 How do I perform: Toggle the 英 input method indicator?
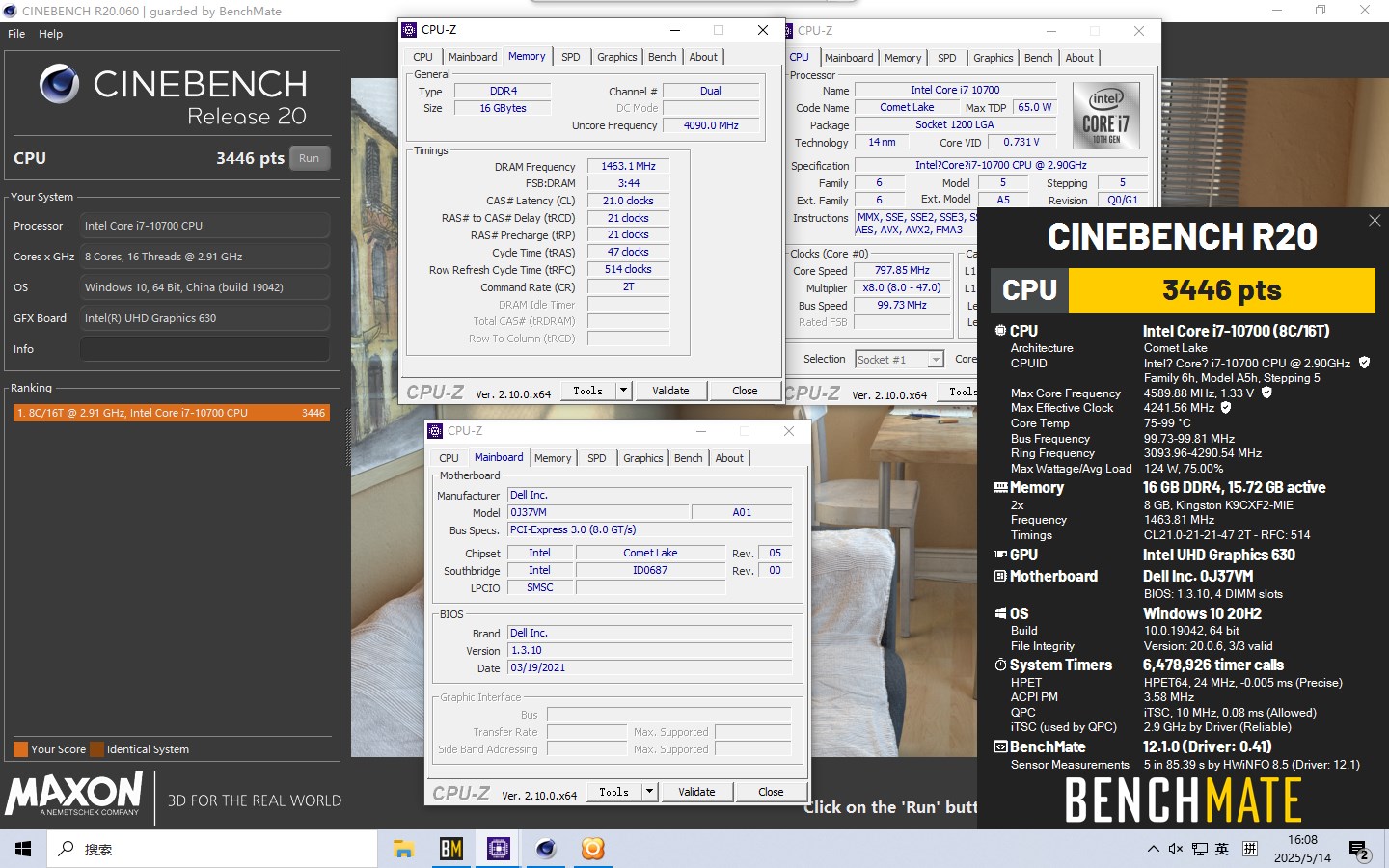1222,849
